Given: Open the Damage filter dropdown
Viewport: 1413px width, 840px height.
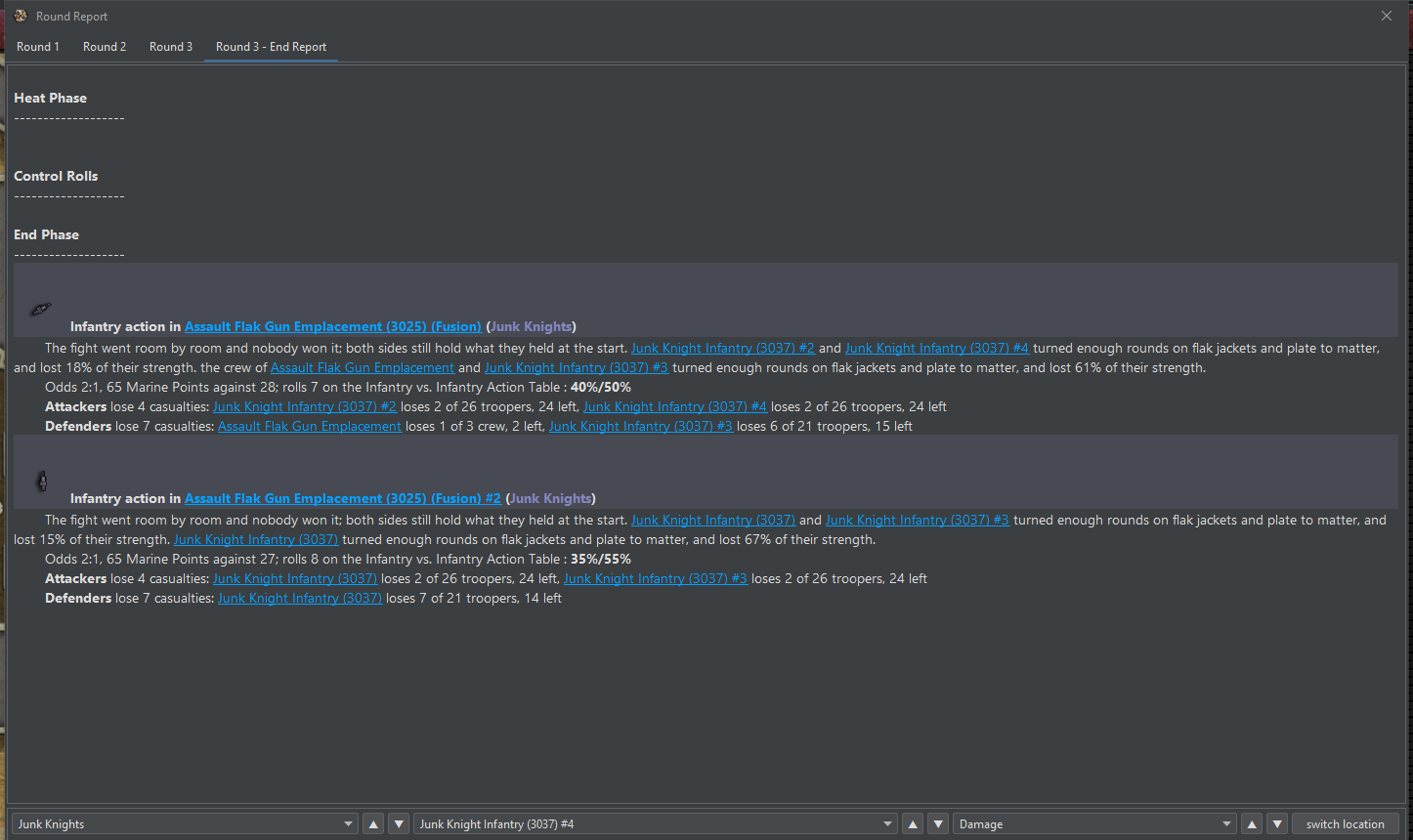Looking at the screenshot, I should click(1094, 824).
